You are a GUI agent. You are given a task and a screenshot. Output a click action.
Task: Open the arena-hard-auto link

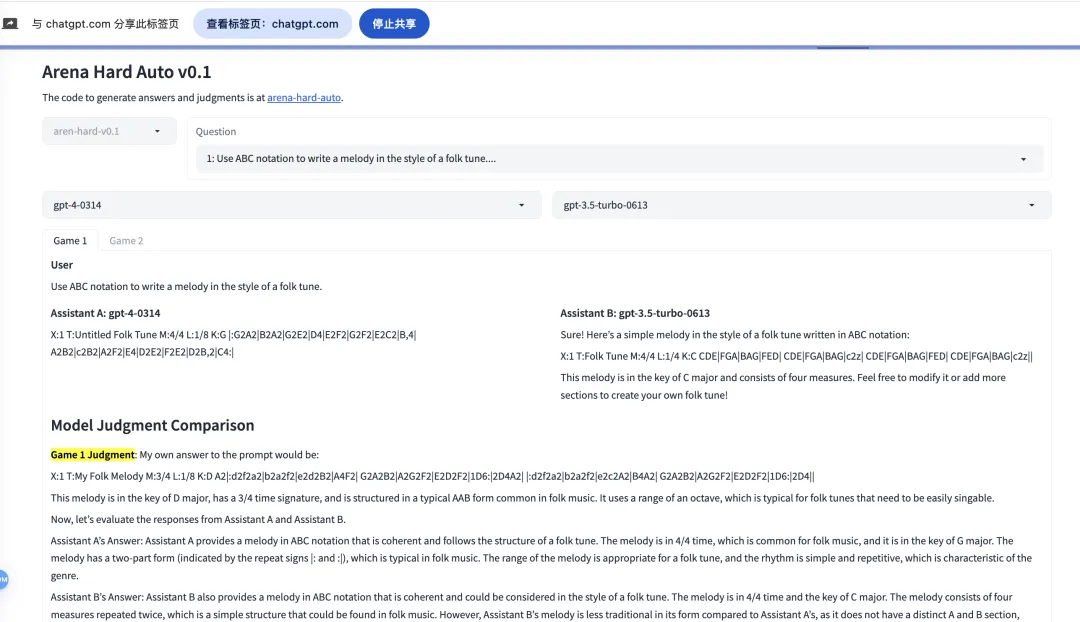[x=304, y=98]
